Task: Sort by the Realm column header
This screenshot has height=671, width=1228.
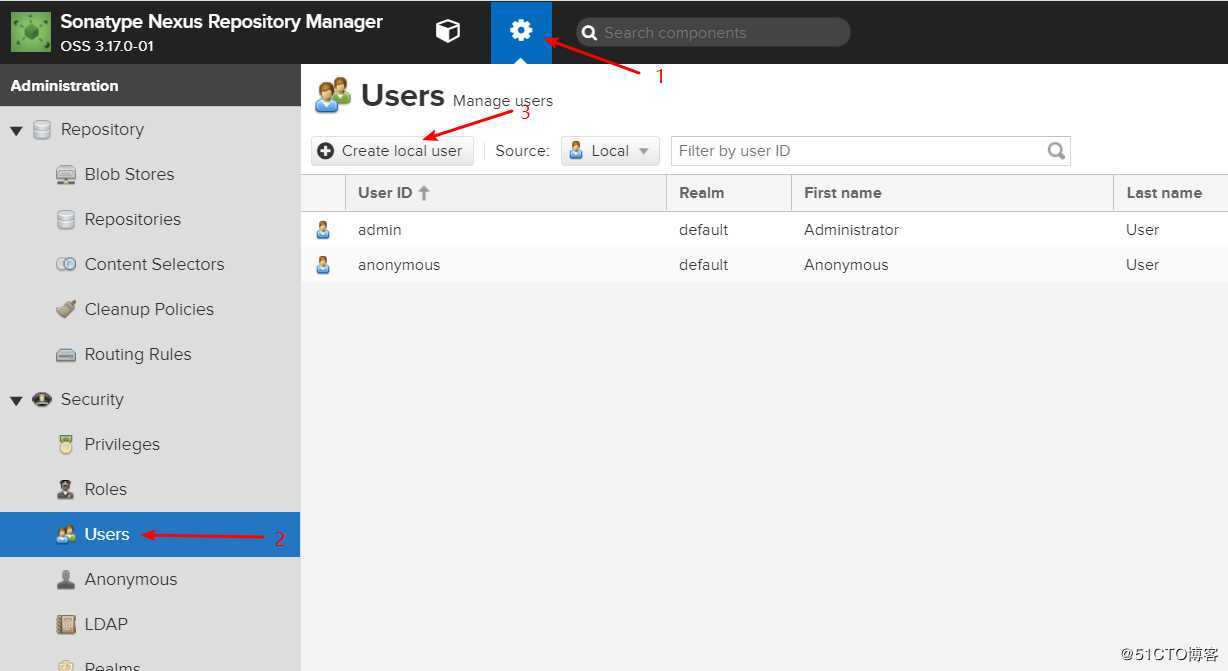Action: click(729, 193)
